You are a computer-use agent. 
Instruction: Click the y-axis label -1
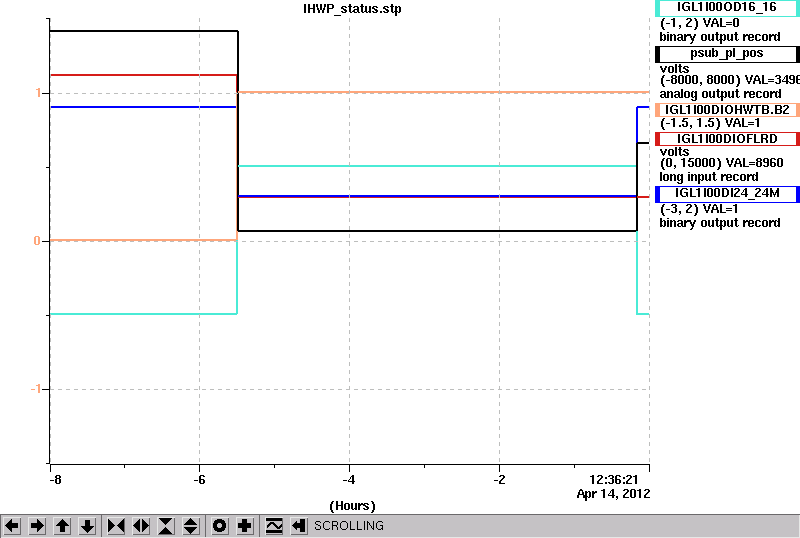35,389
